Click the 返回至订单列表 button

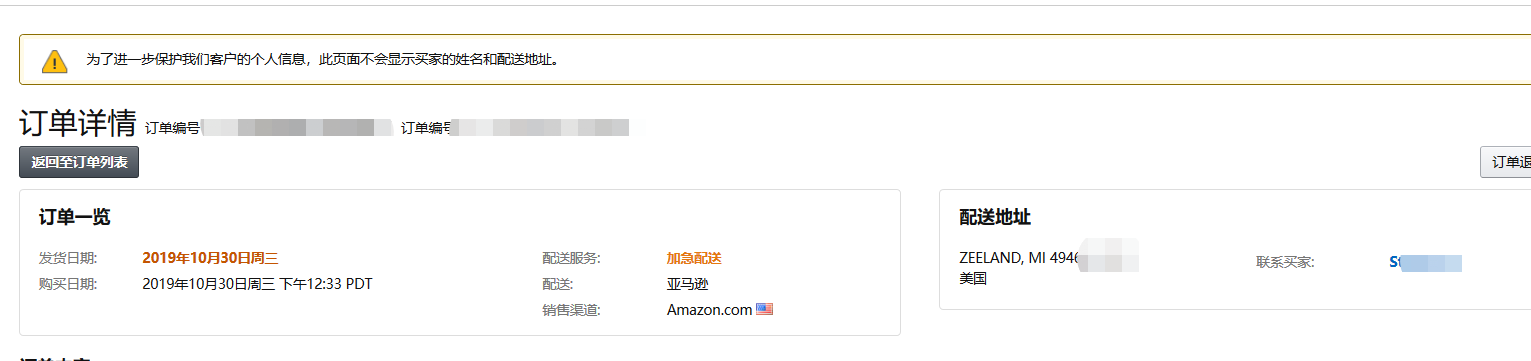point(79,162)
